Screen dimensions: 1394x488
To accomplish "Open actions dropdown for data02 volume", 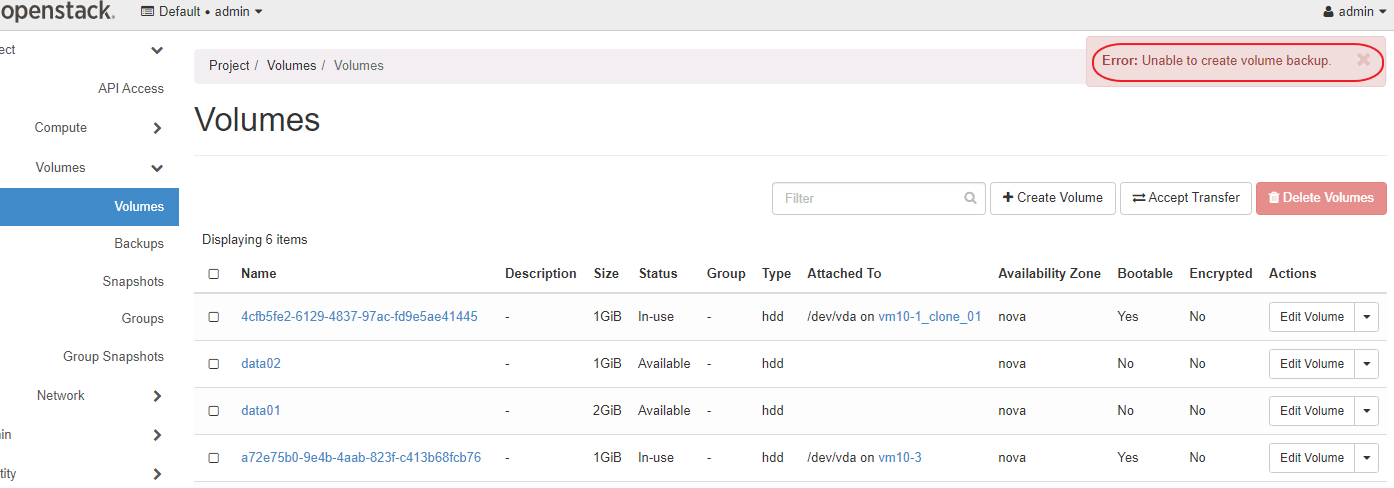I will 1367,364.
